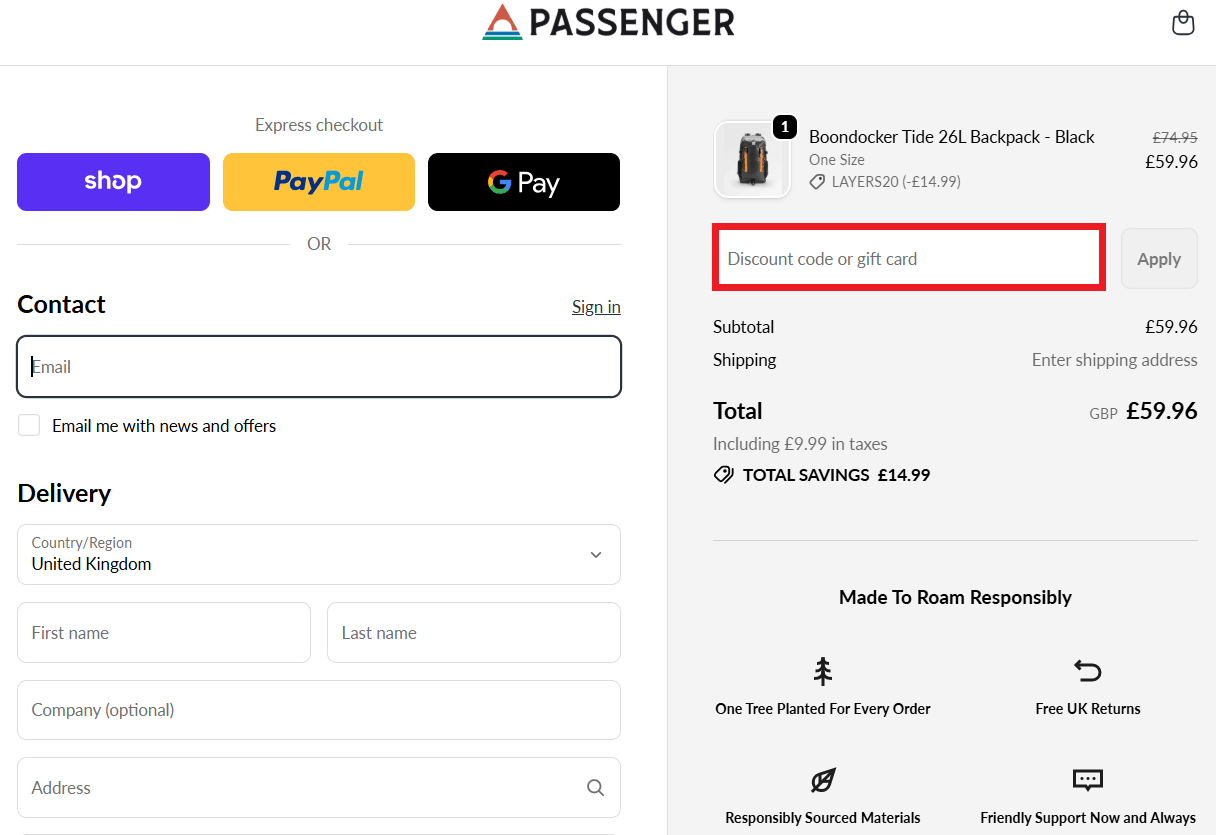The width and height of the screenshot is (1216, 835).
Task: Click the Passenger triangle logo
Action: (500, 21)
